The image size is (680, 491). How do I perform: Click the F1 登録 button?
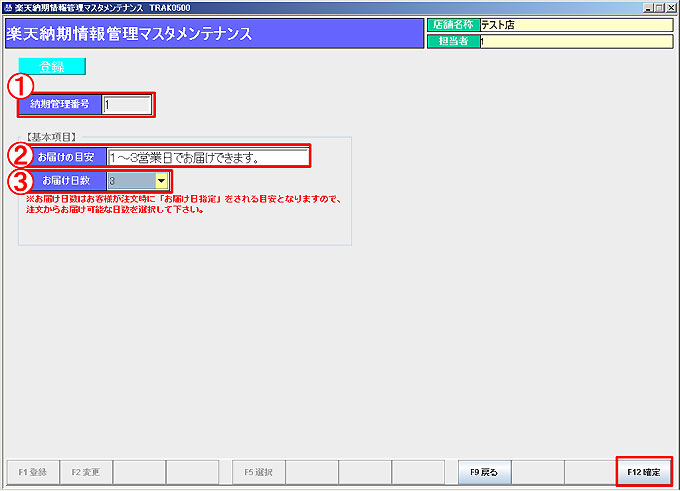pyautogui.click(x=33, y=472)
